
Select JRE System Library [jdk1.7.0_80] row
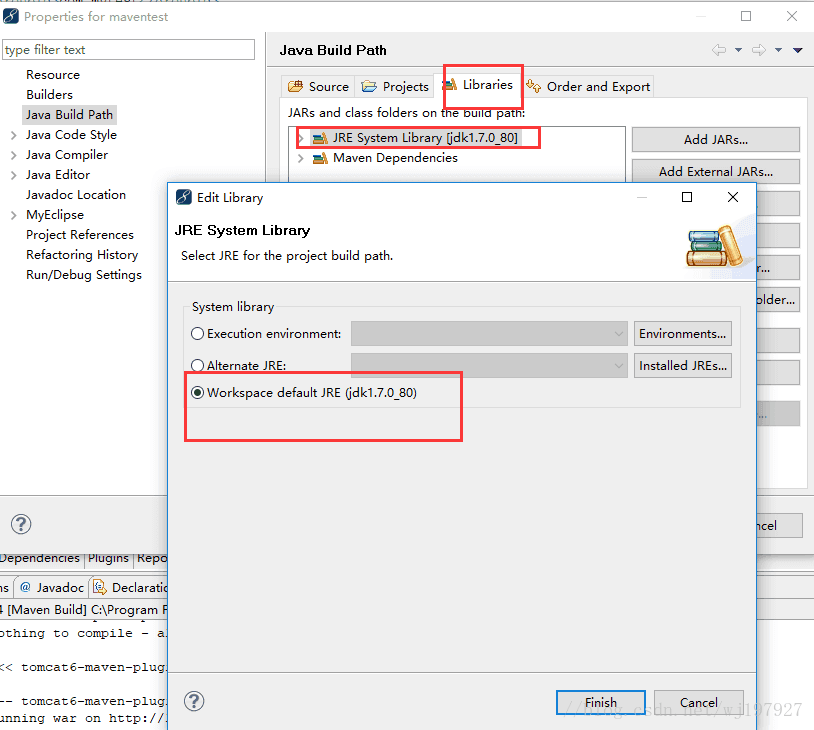425,138
